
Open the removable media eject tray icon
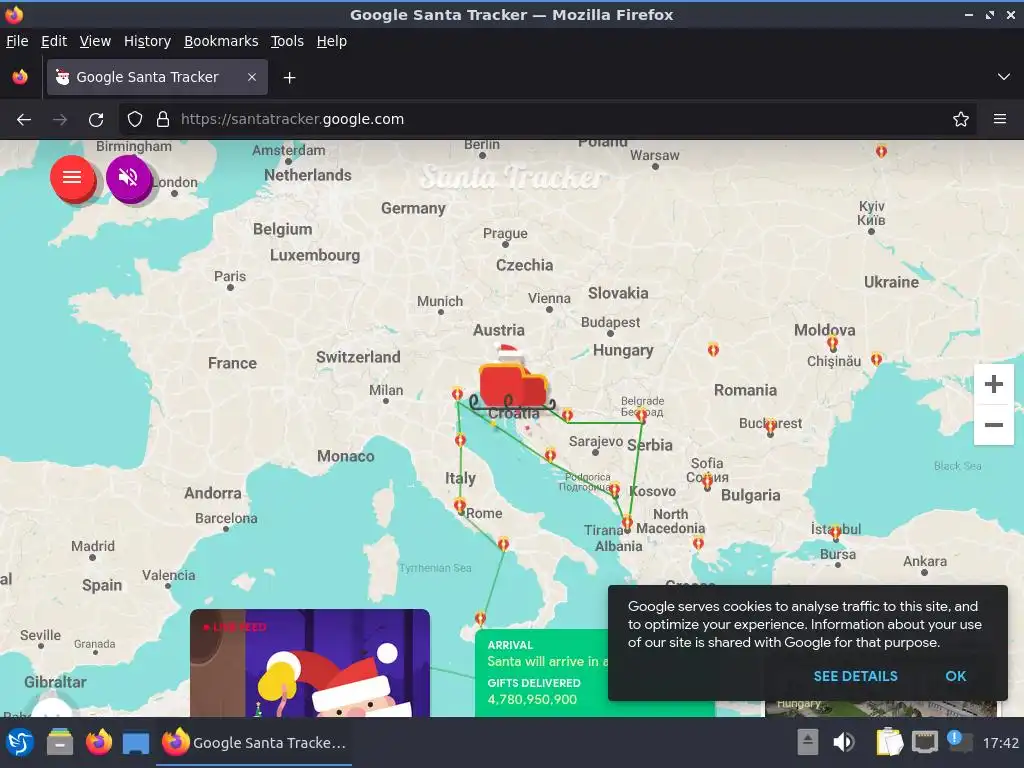point(808,743)
